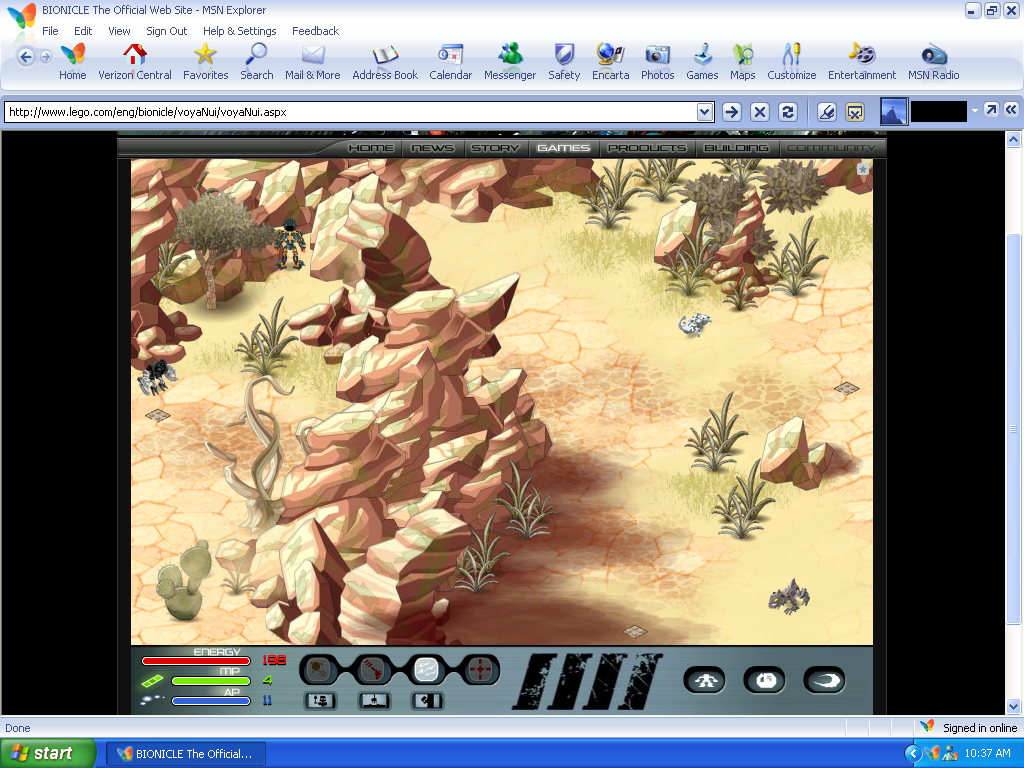The image size is (1024, 768).
Task: Open the Address Book
Action: 385,63
